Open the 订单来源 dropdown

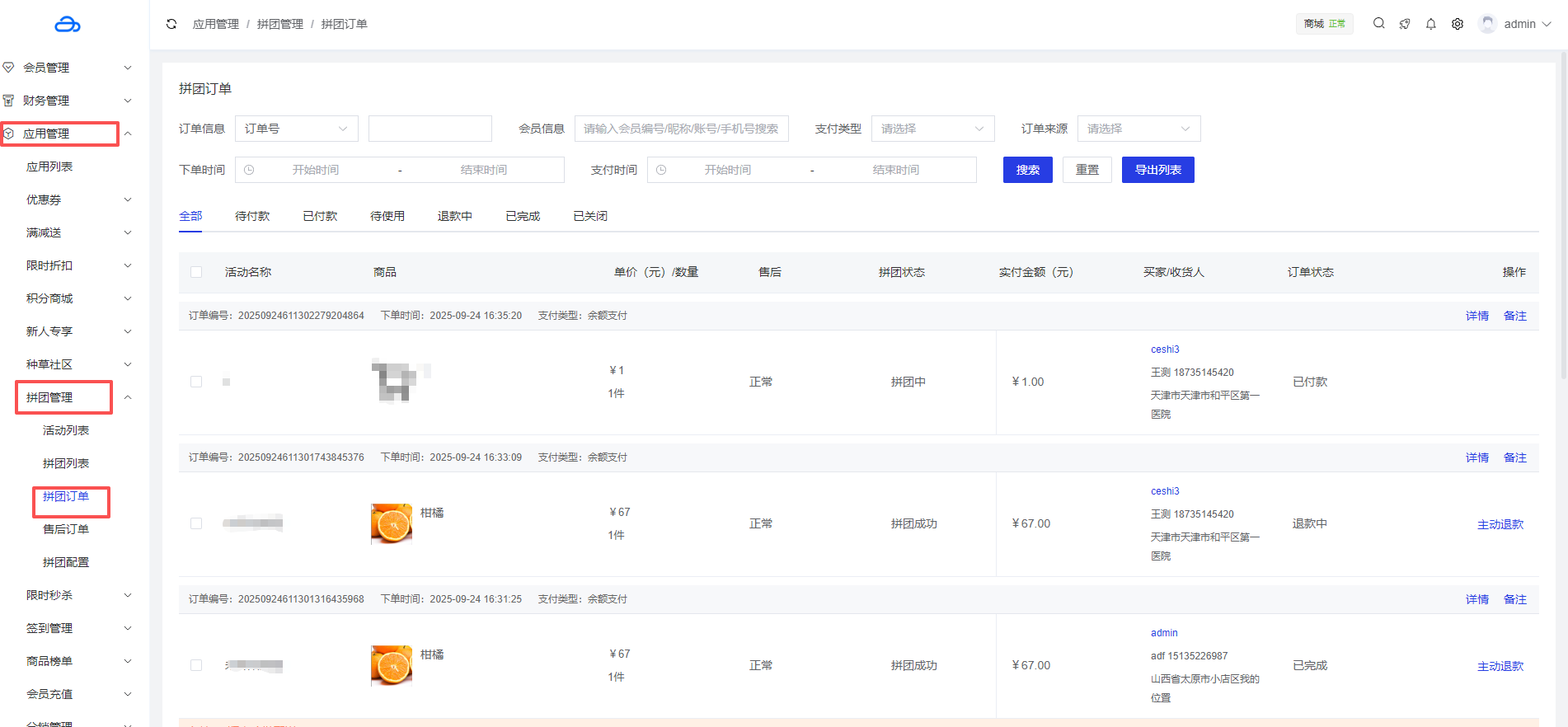tap(1138, 129)
